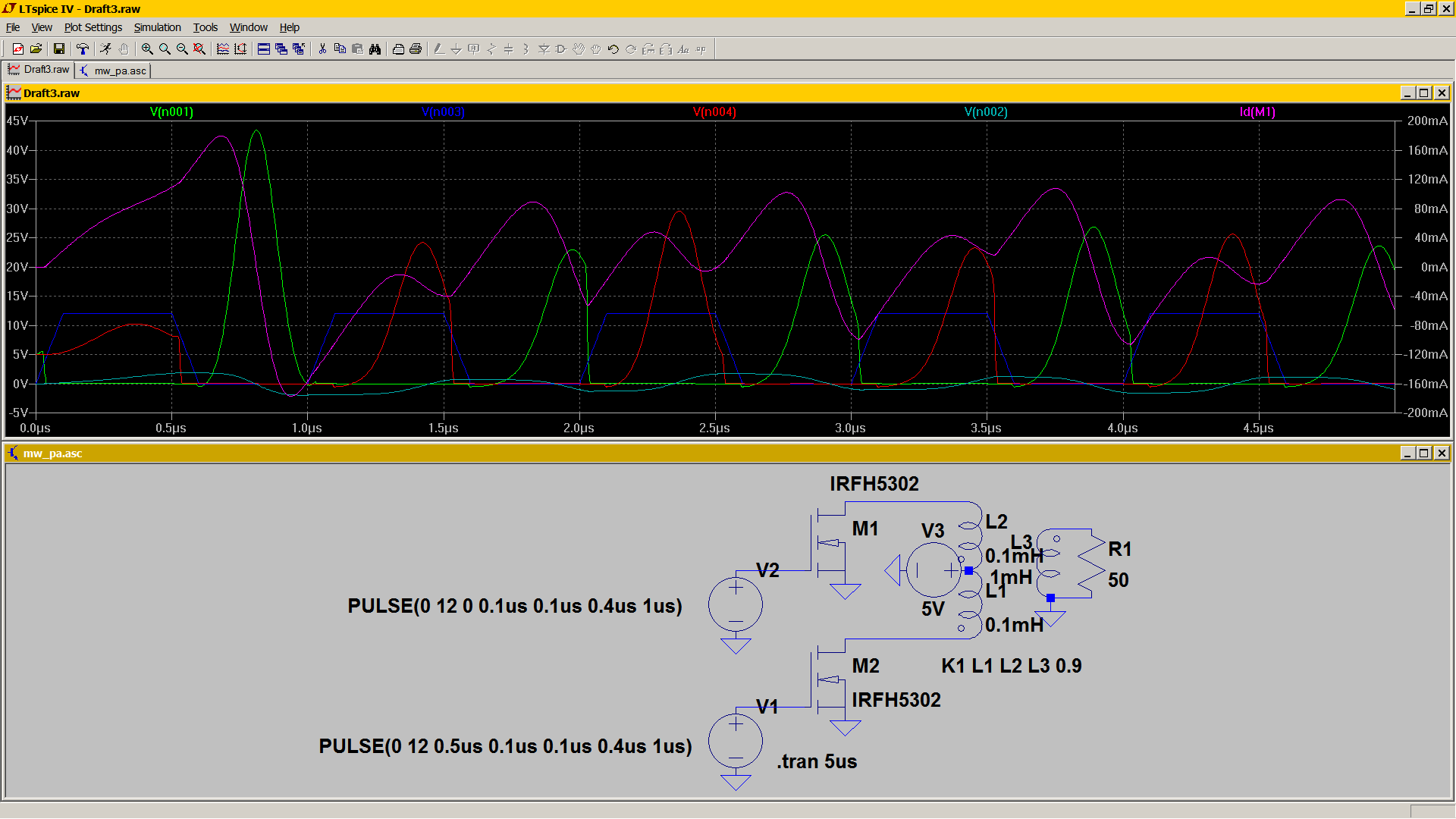
Task: Click the Zoom to Fit icon
Action: 199,49
